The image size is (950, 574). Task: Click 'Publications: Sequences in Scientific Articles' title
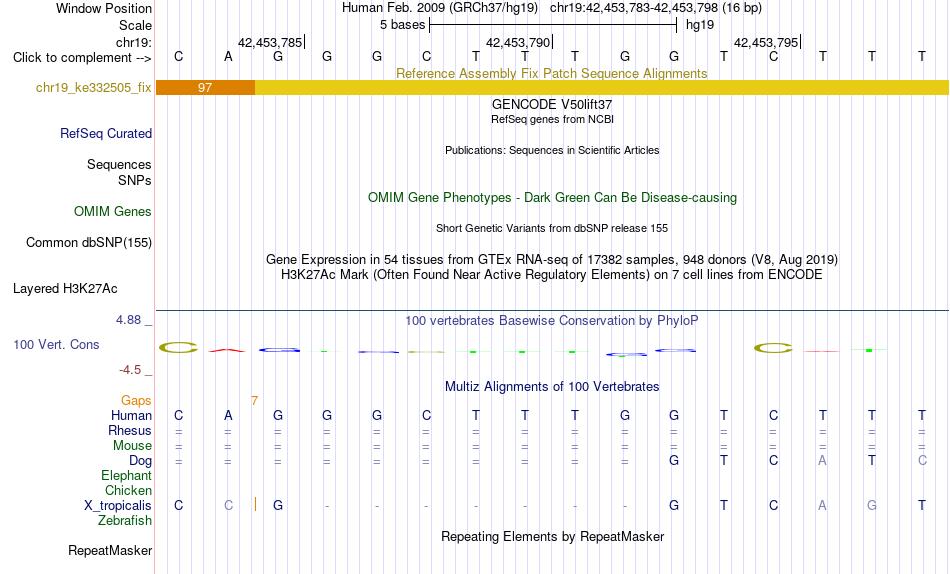click(552, 150)
